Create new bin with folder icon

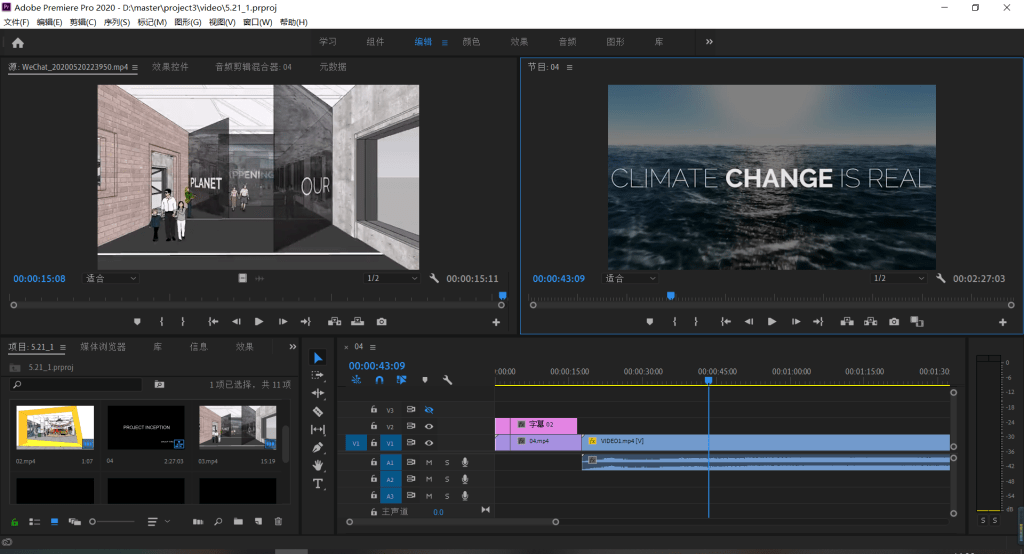(238, 521)
